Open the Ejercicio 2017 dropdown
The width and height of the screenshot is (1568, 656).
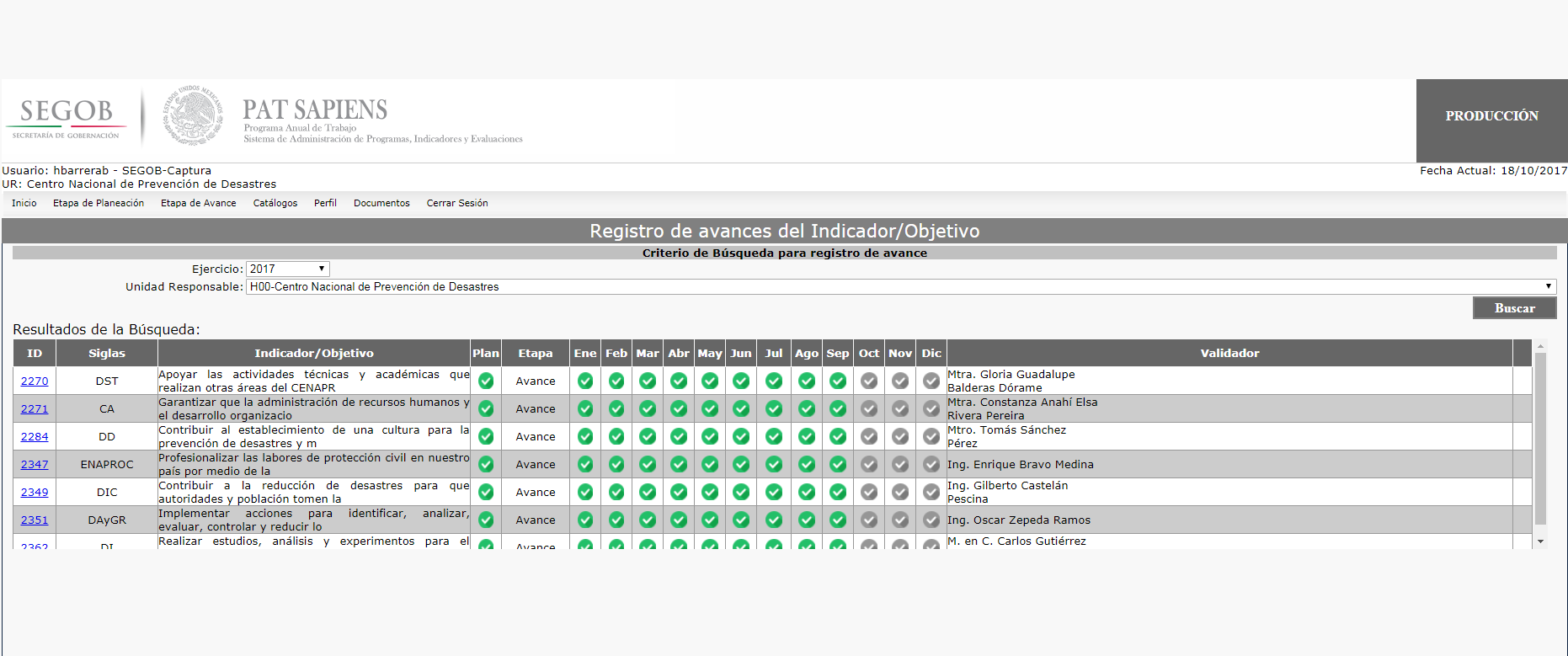[x=287, y=269]
